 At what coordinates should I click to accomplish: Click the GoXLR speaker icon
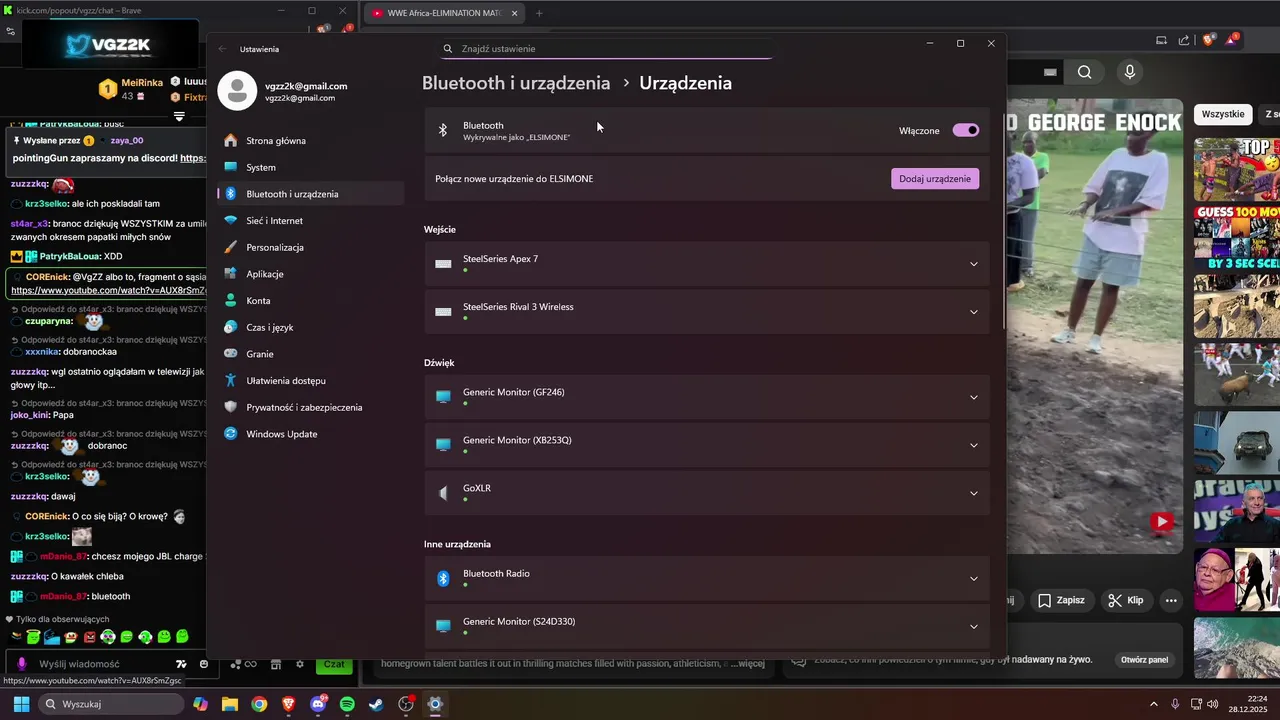coord(443,493)
